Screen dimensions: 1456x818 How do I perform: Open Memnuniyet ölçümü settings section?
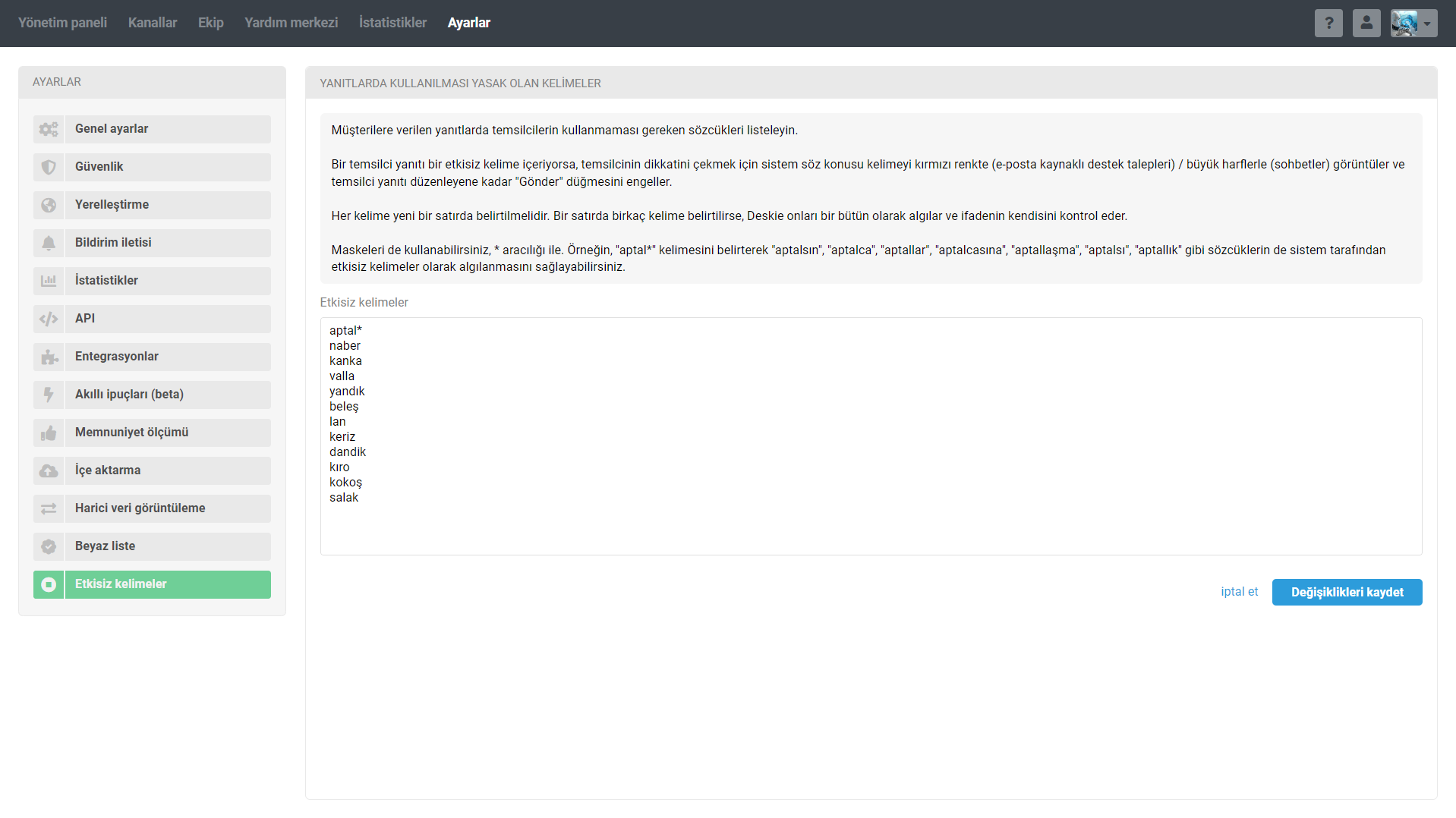pyautogui.click(x=152, y=433)
